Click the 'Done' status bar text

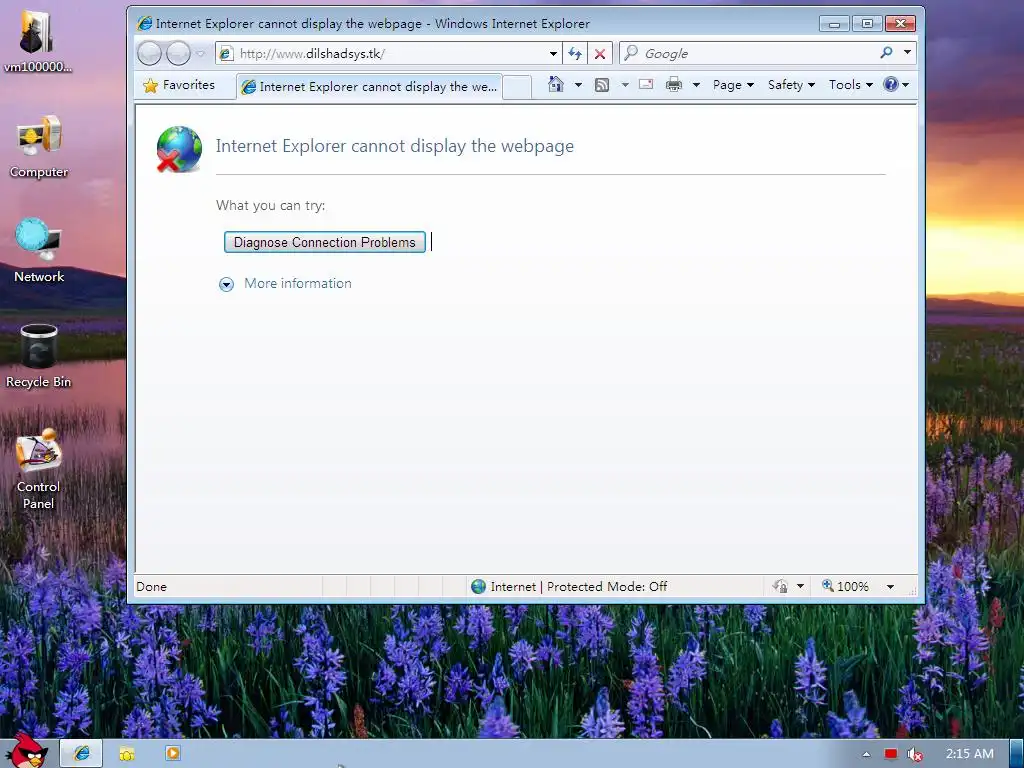(152, 586)
